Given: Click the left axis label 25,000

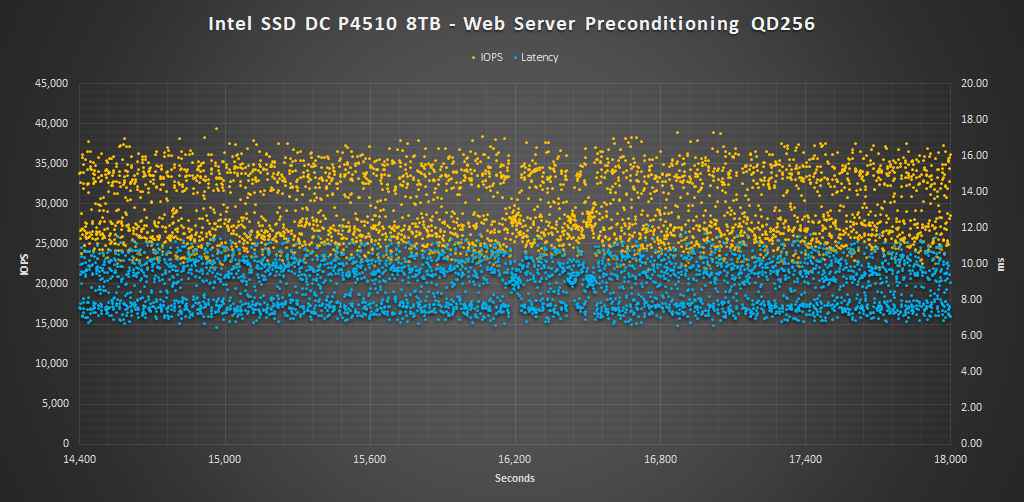Looking at the screenshot, I should [54, 243].
